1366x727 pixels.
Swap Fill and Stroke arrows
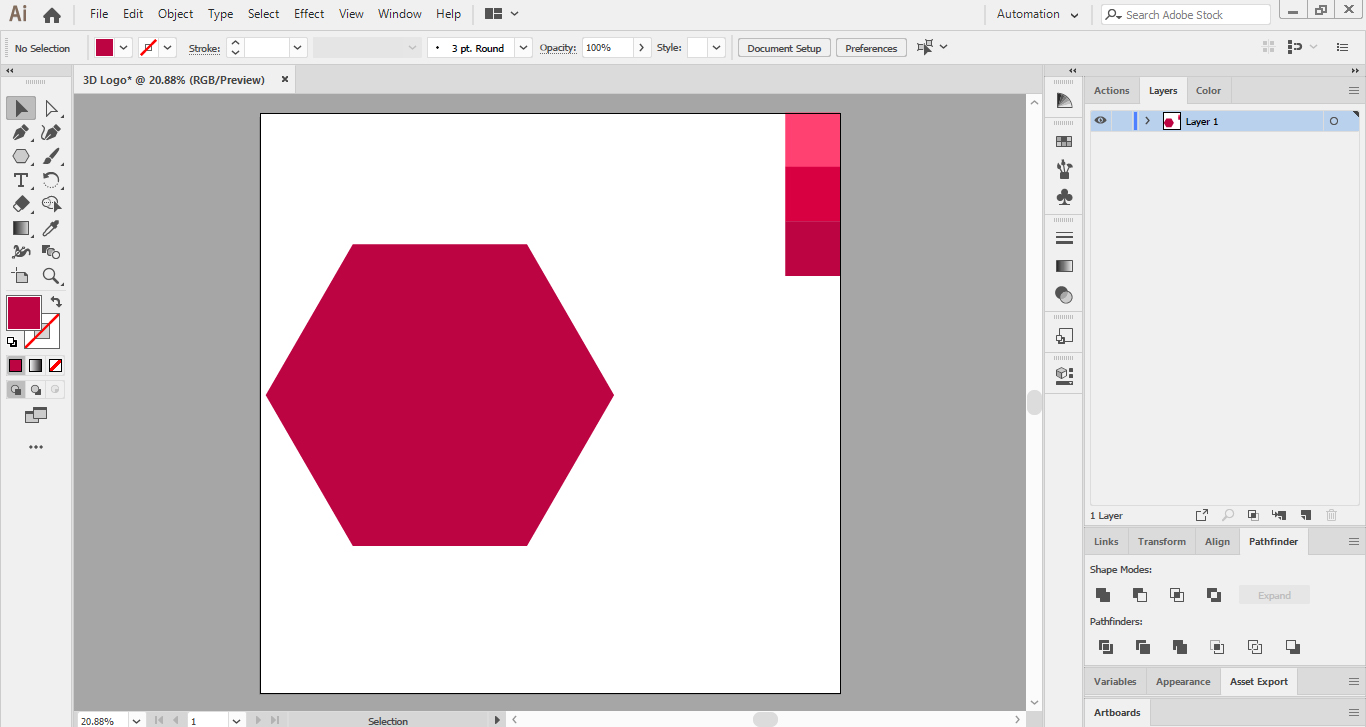[56, 301]
